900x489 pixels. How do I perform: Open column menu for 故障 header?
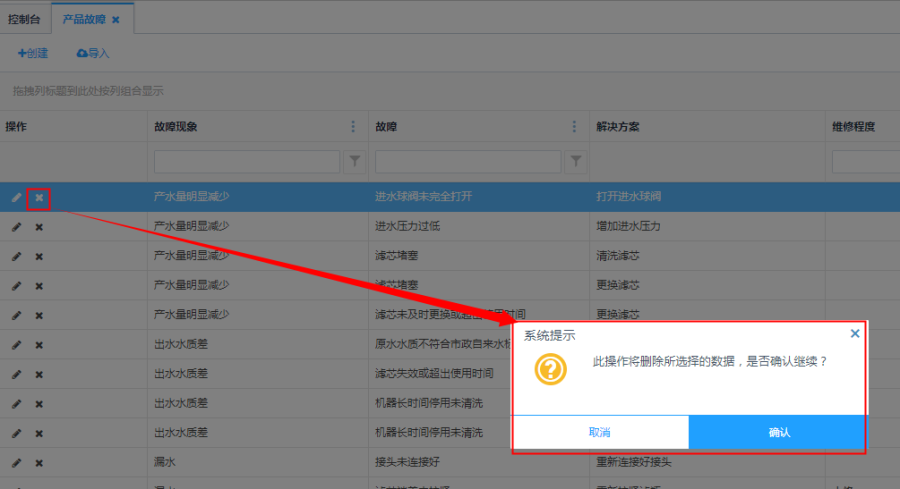(x=574, y=127)
